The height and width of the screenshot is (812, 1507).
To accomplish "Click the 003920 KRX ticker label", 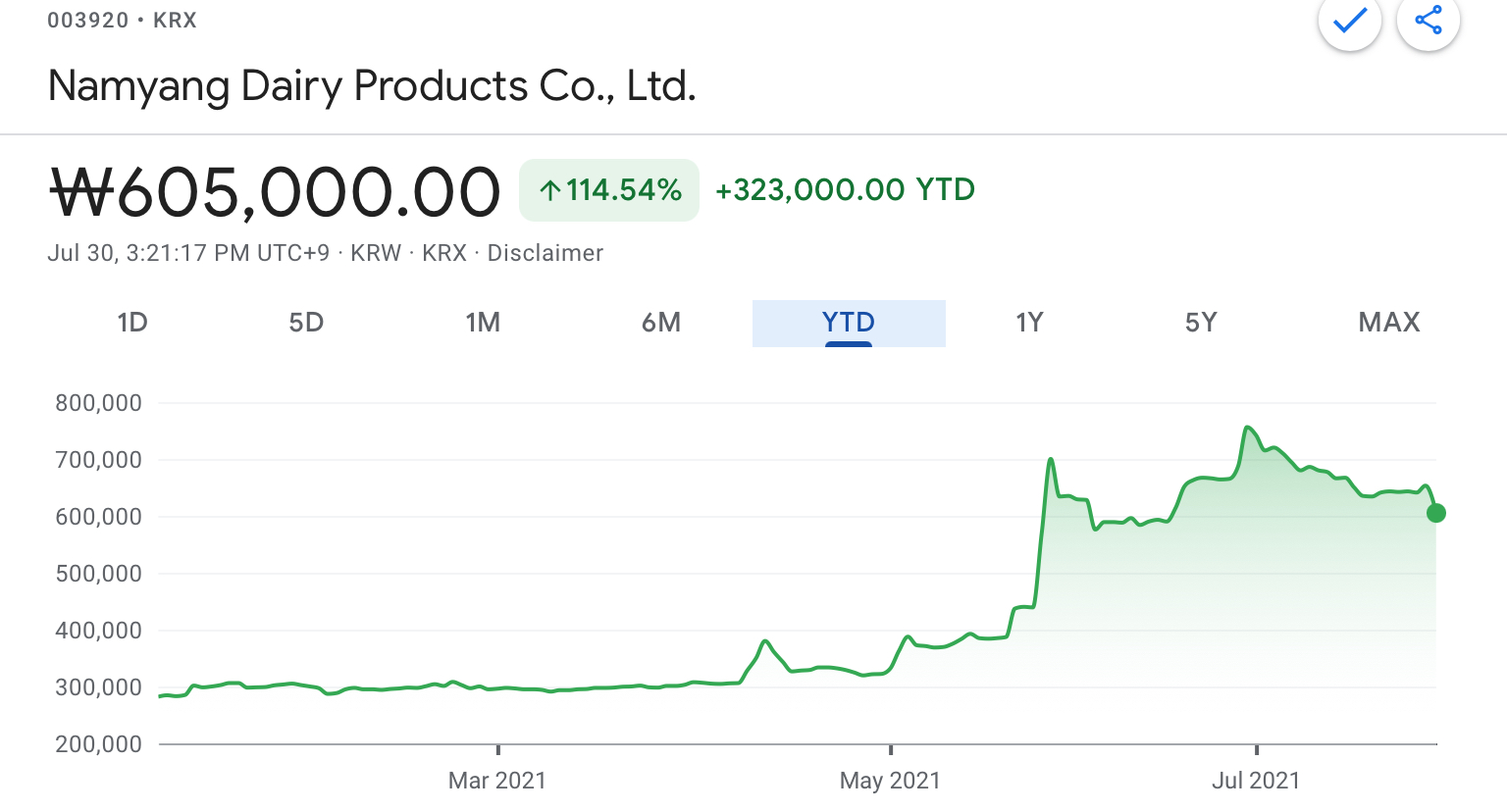I will click(122, 21).
